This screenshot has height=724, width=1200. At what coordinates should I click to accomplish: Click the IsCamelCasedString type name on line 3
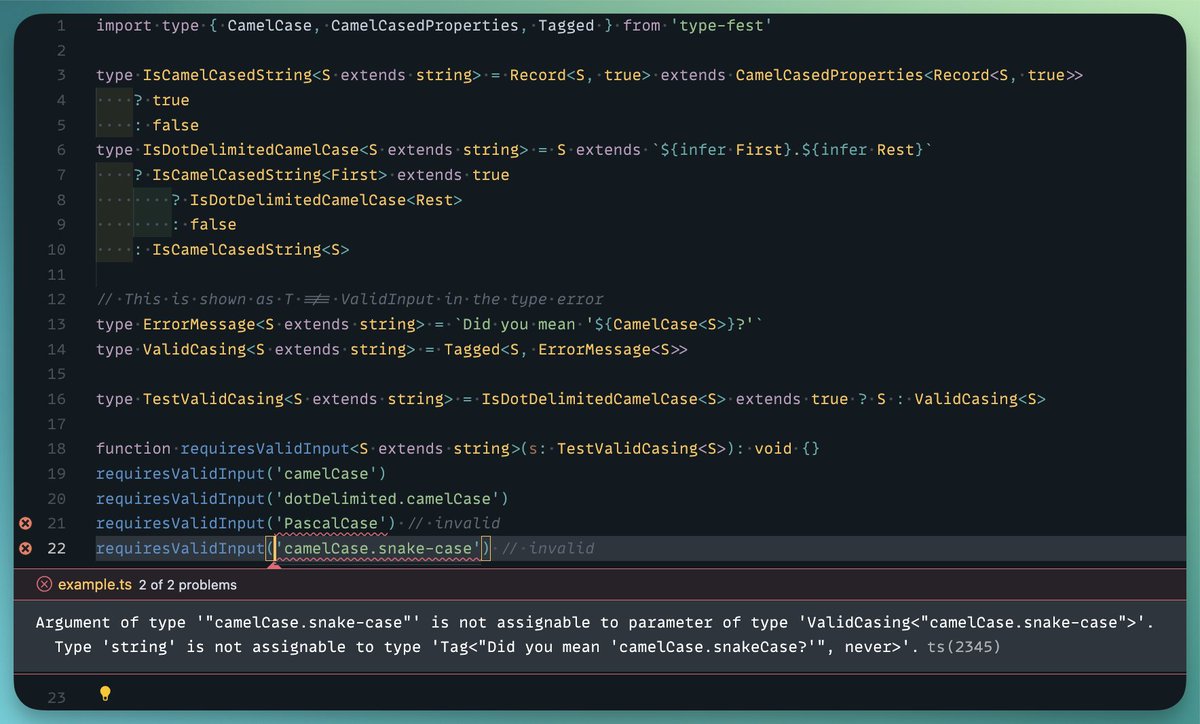[225, 74]
